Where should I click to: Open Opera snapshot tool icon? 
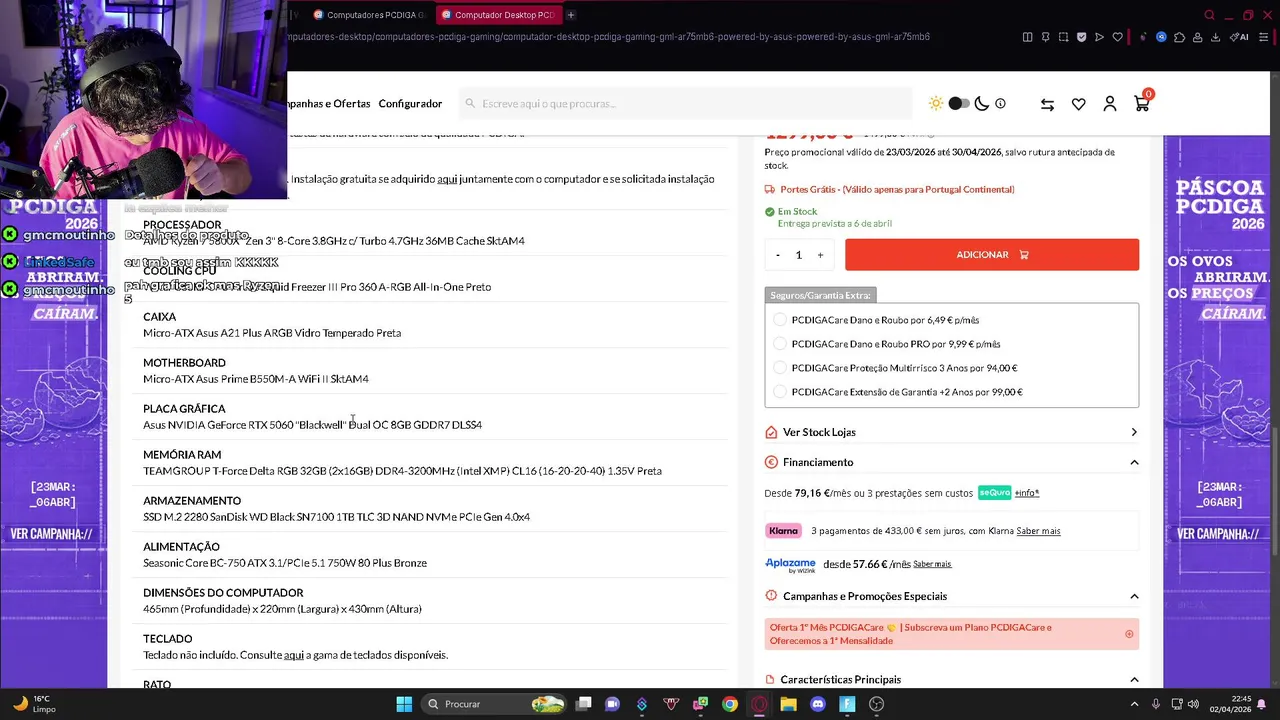(1063, 37)
